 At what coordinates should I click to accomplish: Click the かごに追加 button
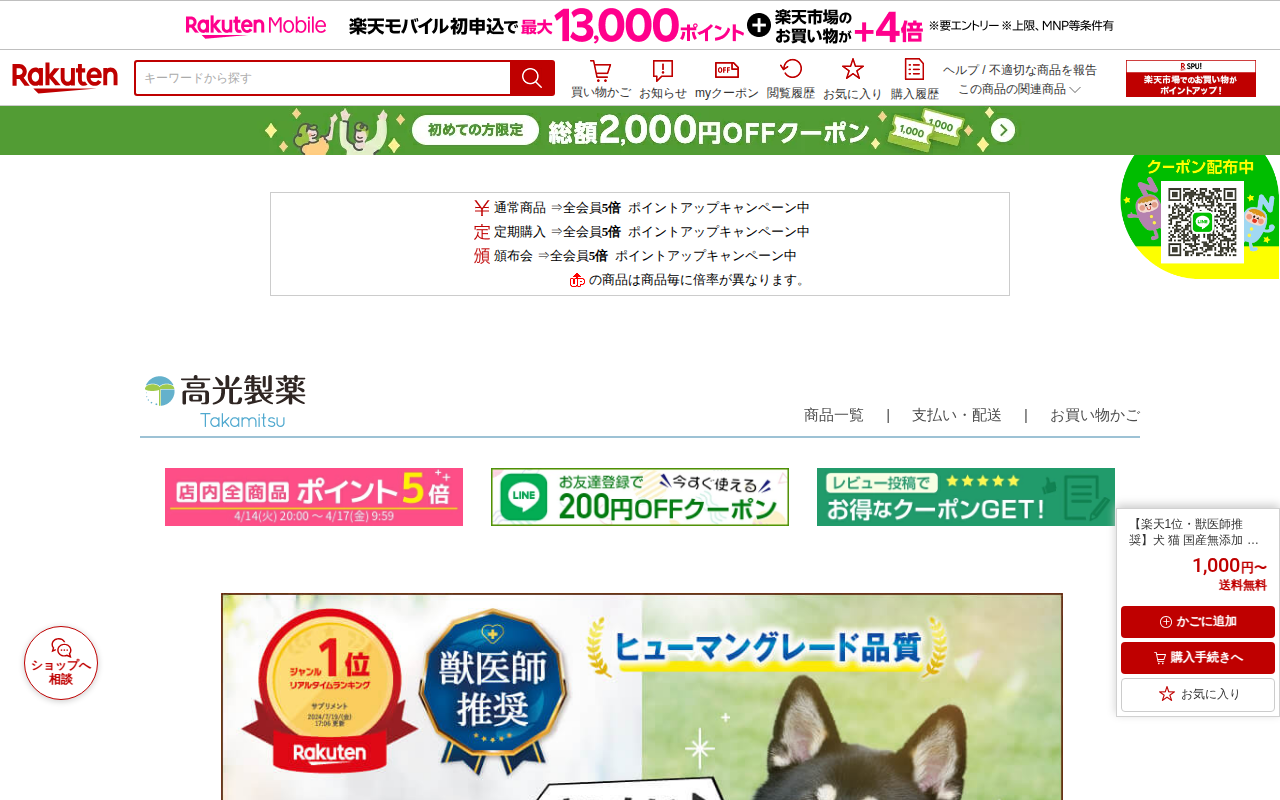coord(1198,622)
